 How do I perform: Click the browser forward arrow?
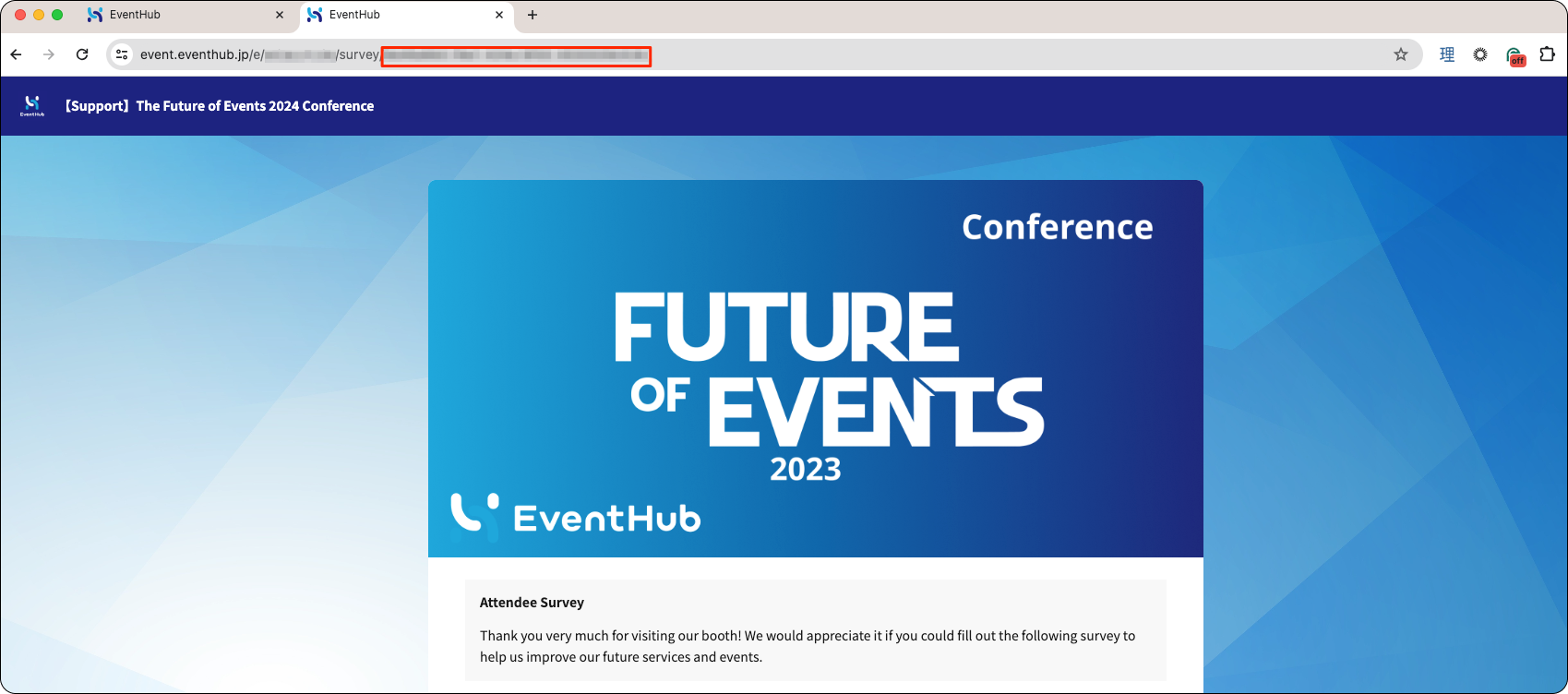click(x=49, y=54)
